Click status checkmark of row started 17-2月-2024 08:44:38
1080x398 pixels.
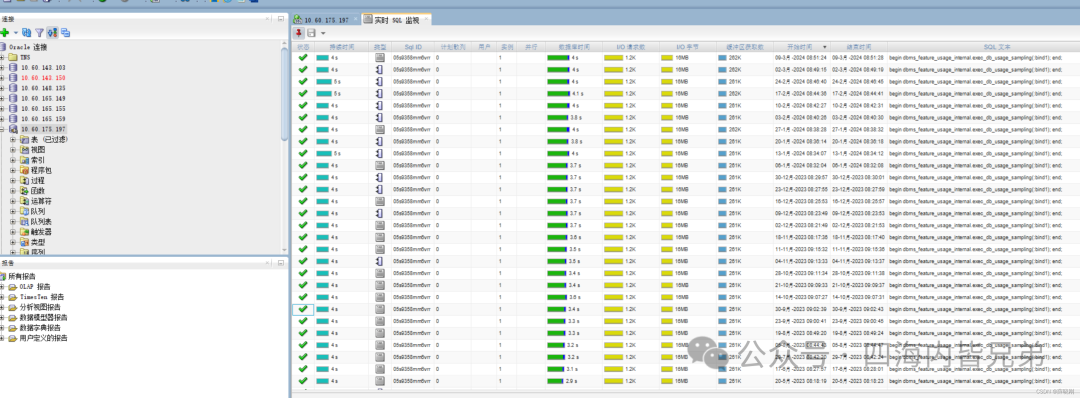pyautogui.click(x=302, y=94)
